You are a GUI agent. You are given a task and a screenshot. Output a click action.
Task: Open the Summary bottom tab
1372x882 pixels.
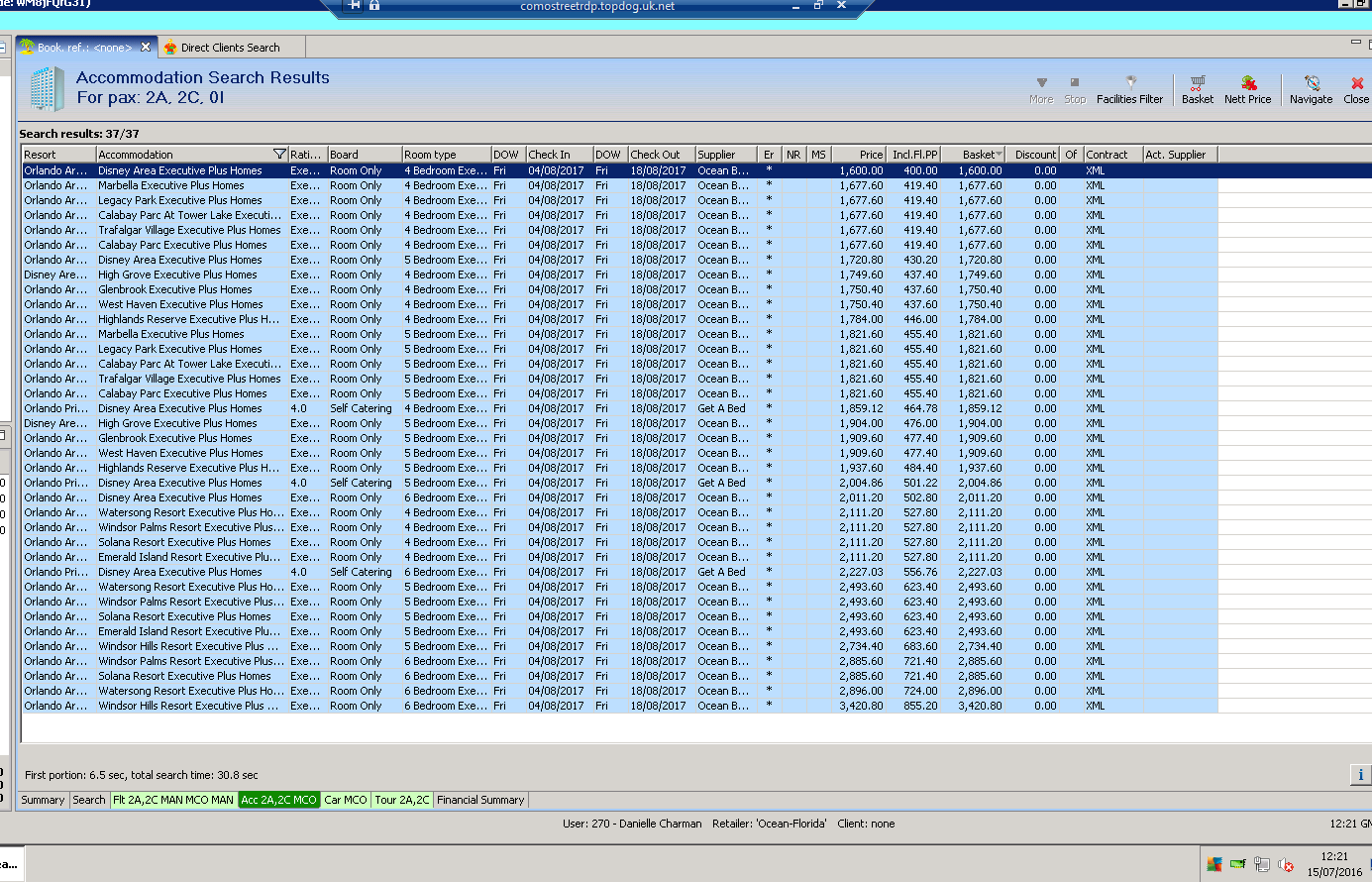pos(43,800)
